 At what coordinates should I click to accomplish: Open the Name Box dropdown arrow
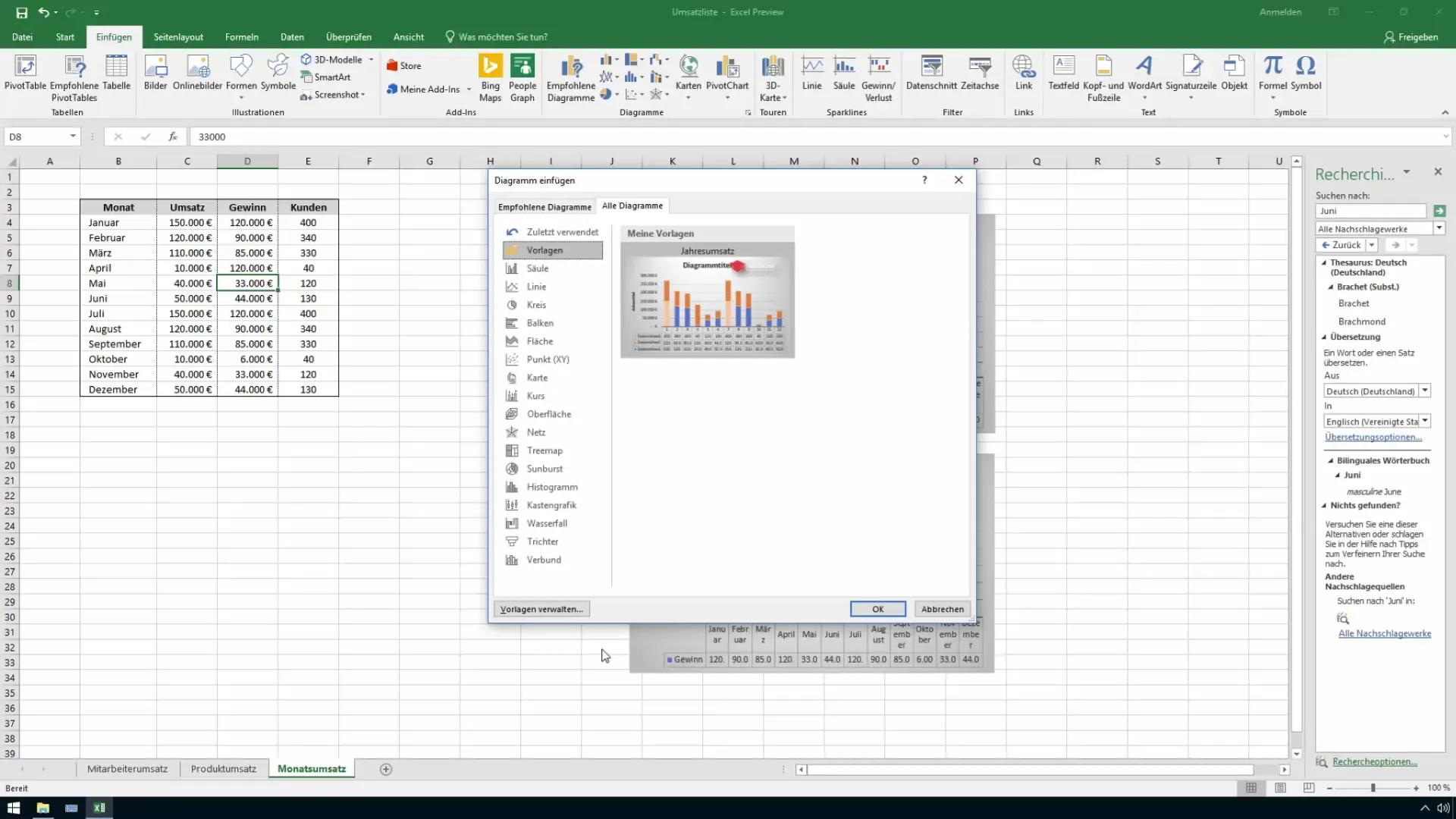73,136
